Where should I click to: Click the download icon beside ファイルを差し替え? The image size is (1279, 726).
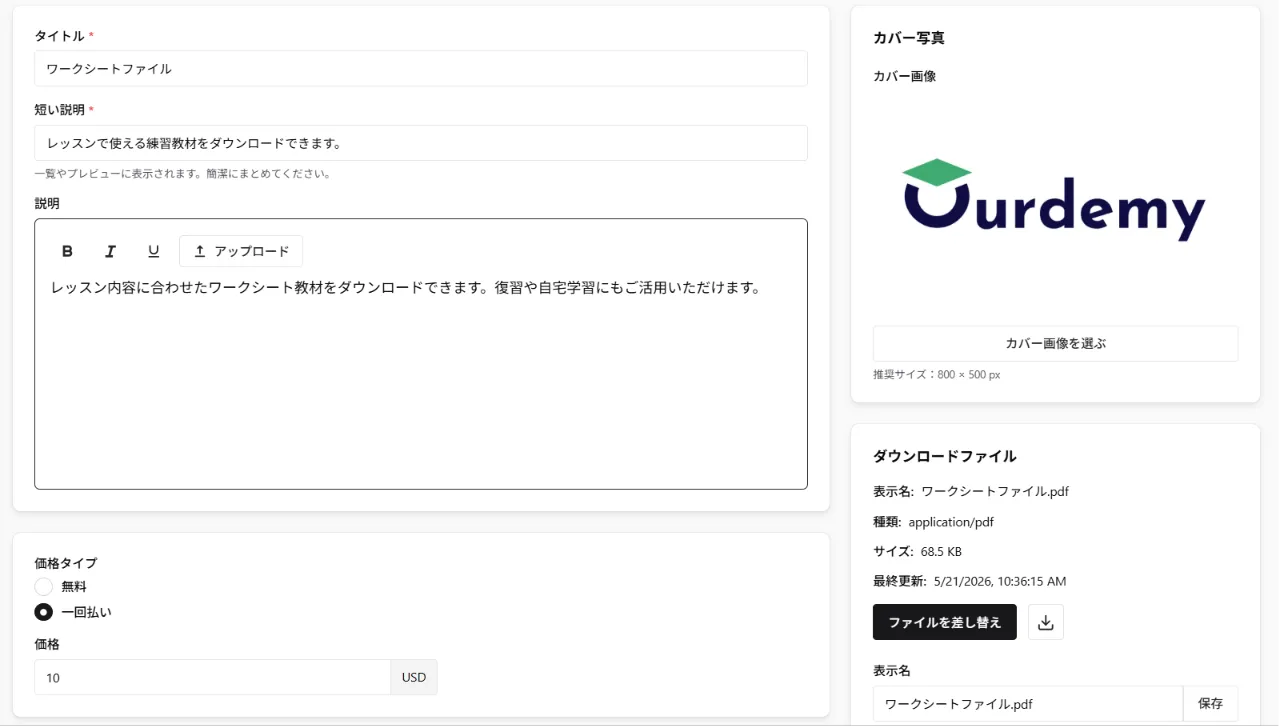point(1046,622)
